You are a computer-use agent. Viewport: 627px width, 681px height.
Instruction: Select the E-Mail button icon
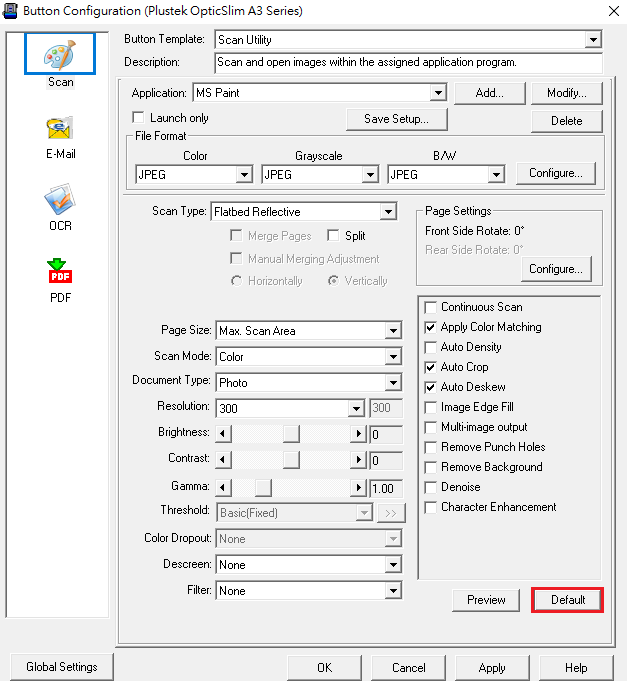pos(60,130)
